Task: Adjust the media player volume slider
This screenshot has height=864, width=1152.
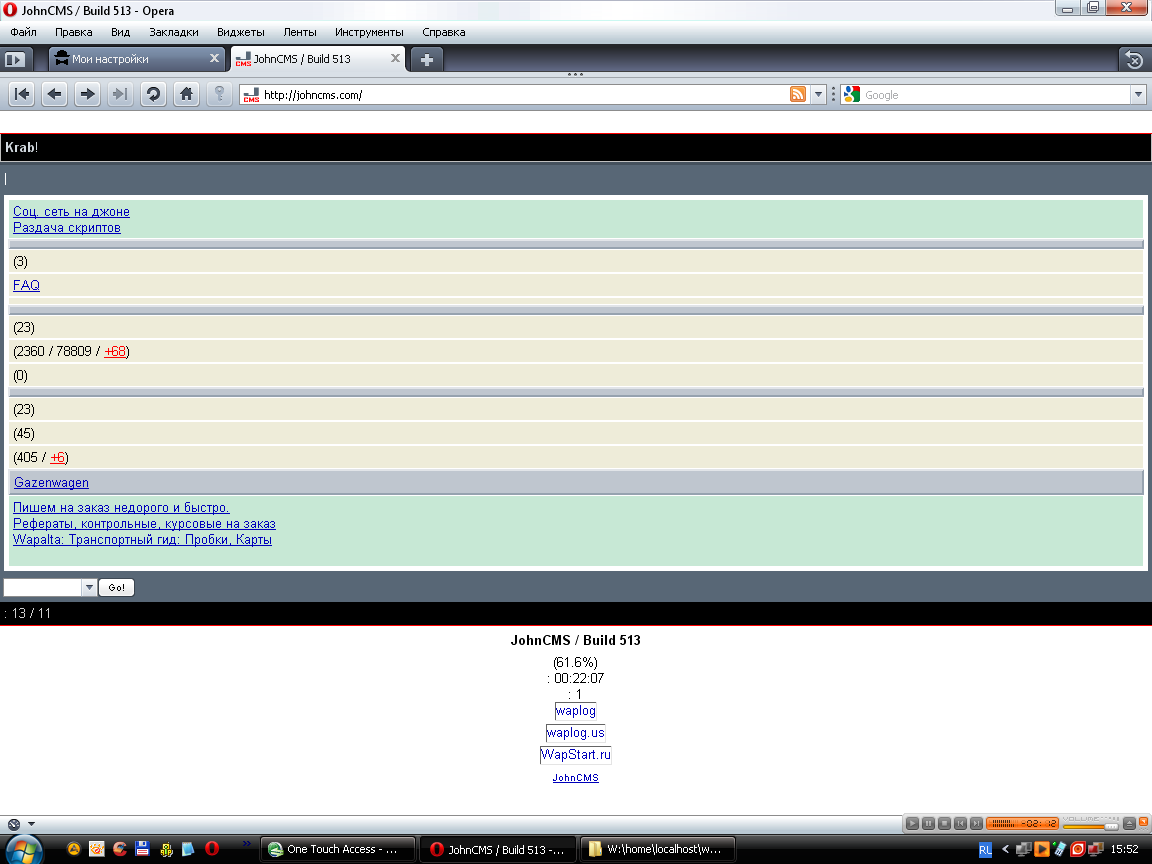Action: (1091, 824)
